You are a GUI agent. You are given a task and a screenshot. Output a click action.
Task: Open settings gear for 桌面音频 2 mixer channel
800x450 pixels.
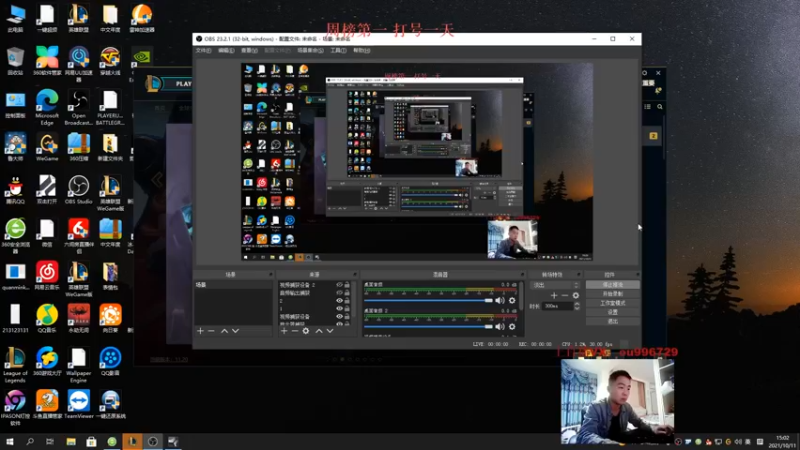pos(512,327)
